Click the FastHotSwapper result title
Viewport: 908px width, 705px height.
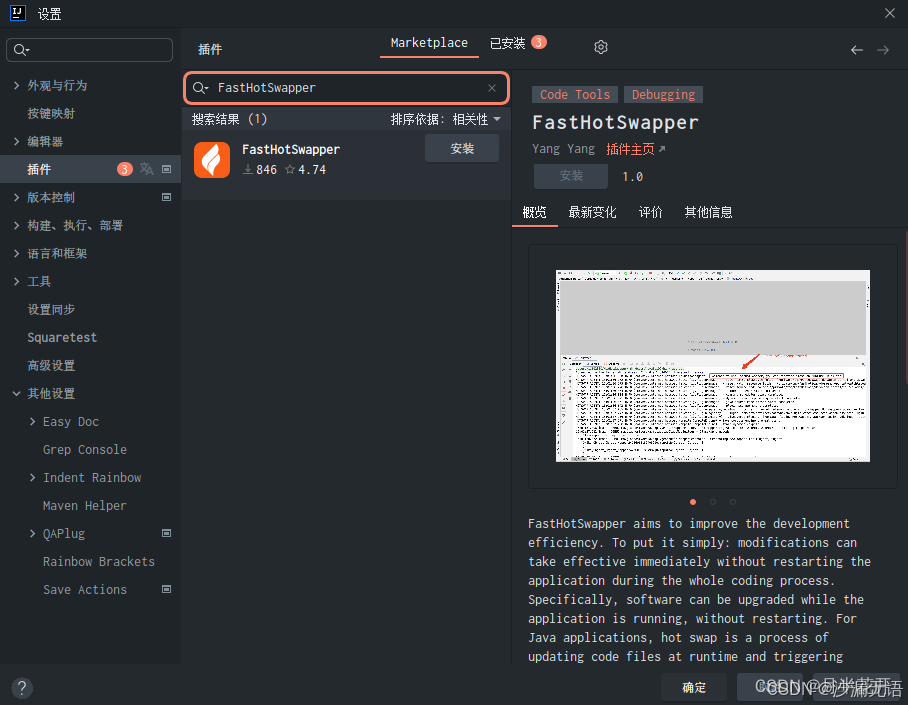[291, 149]
